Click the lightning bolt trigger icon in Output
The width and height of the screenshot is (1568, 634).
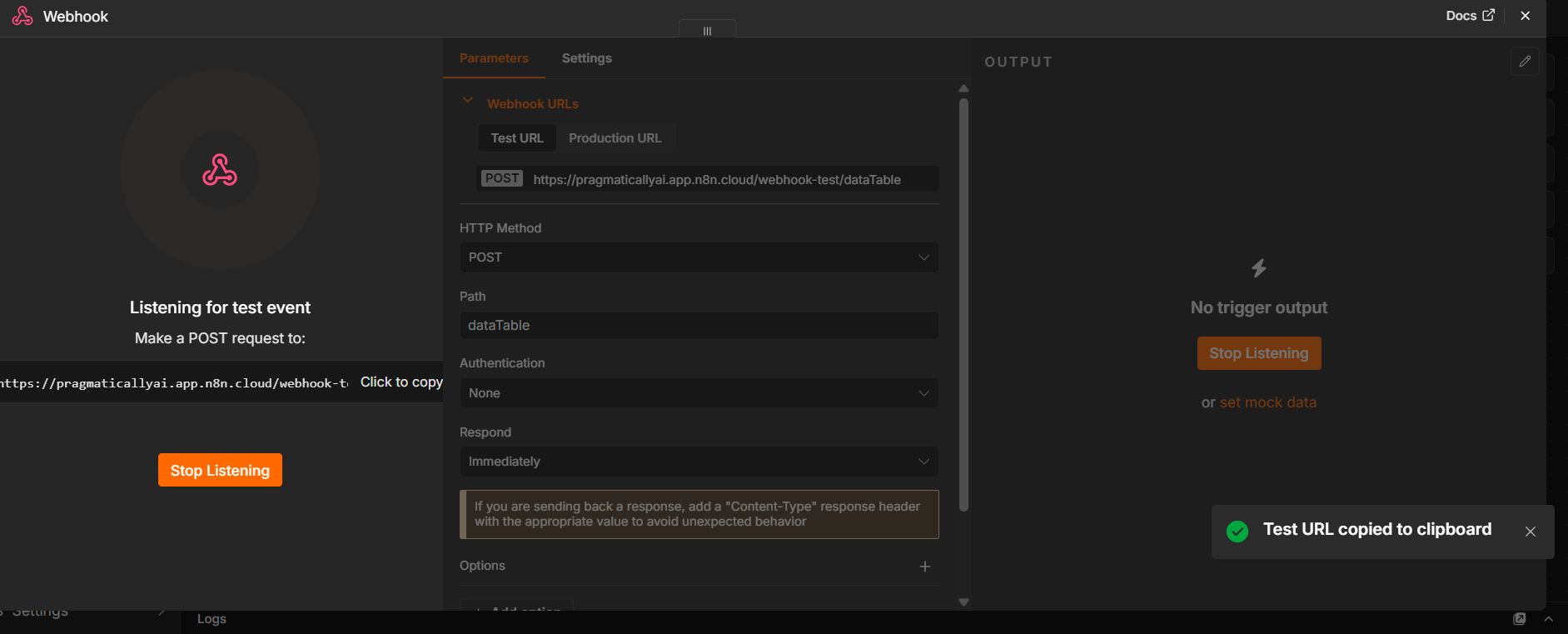(x=1259, y=268)
